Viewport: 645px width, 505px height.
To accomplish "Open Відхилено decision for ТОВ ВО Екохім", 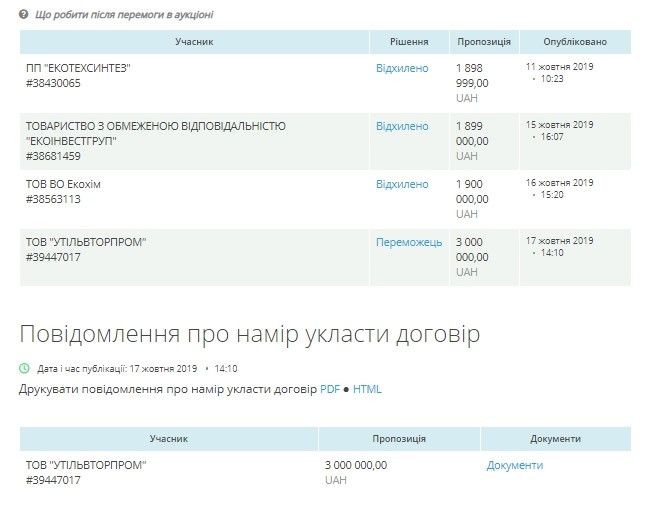I will click(x=402, y=184).
